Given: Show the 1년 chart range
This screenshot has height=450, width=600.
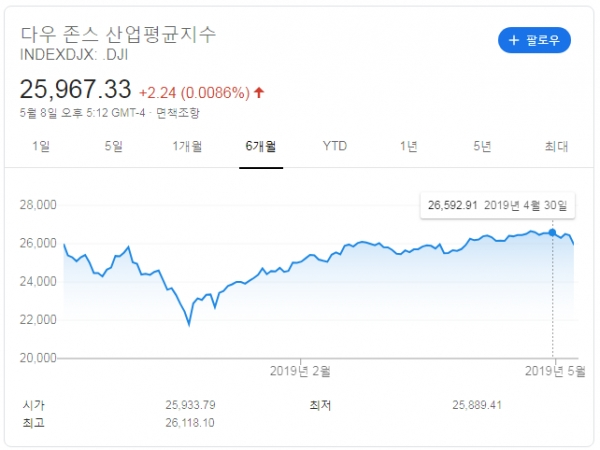Looking at the screenshot, I should click(x=409, y=147).
